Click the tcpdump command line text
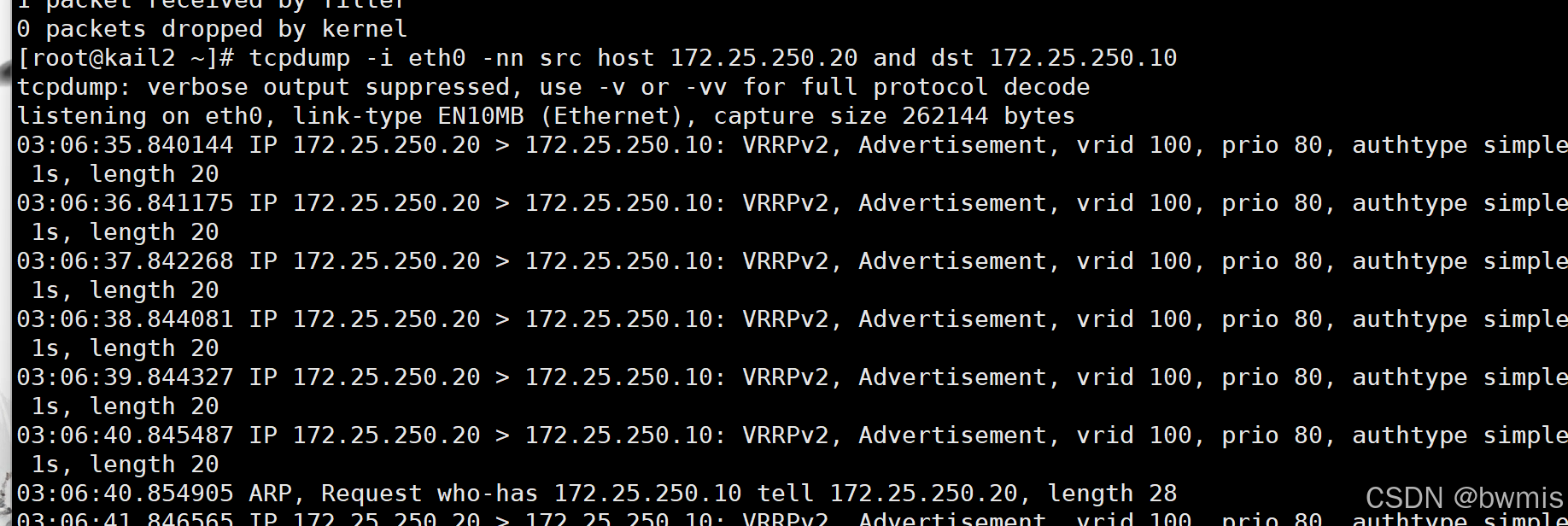 (712, 58)
